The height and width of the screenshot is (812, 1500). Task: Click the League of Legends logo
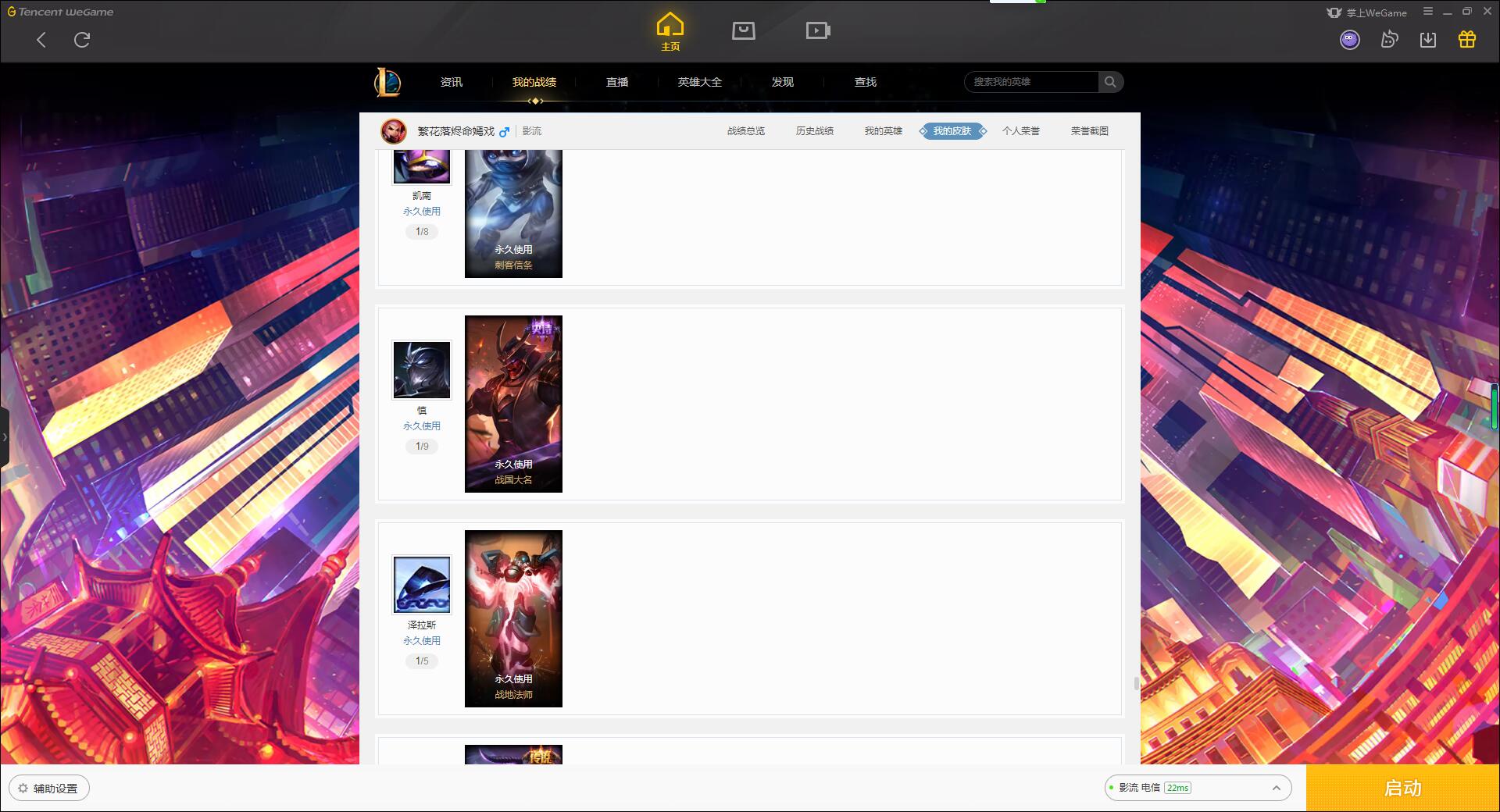(387, 82)
